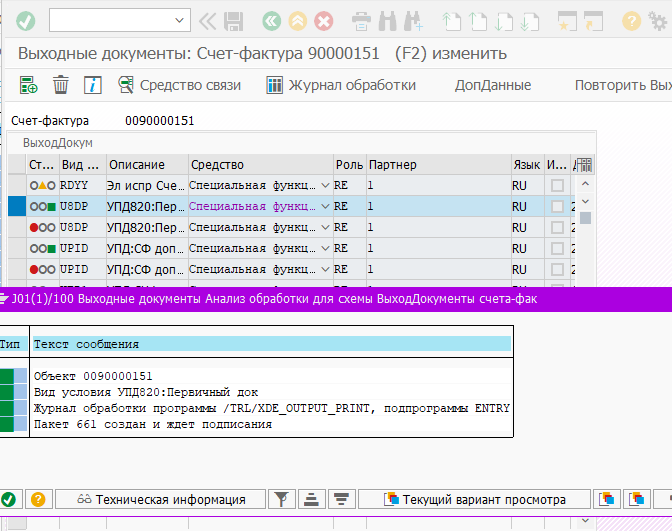Click the Save diskette icon

(x=234, y=21)
